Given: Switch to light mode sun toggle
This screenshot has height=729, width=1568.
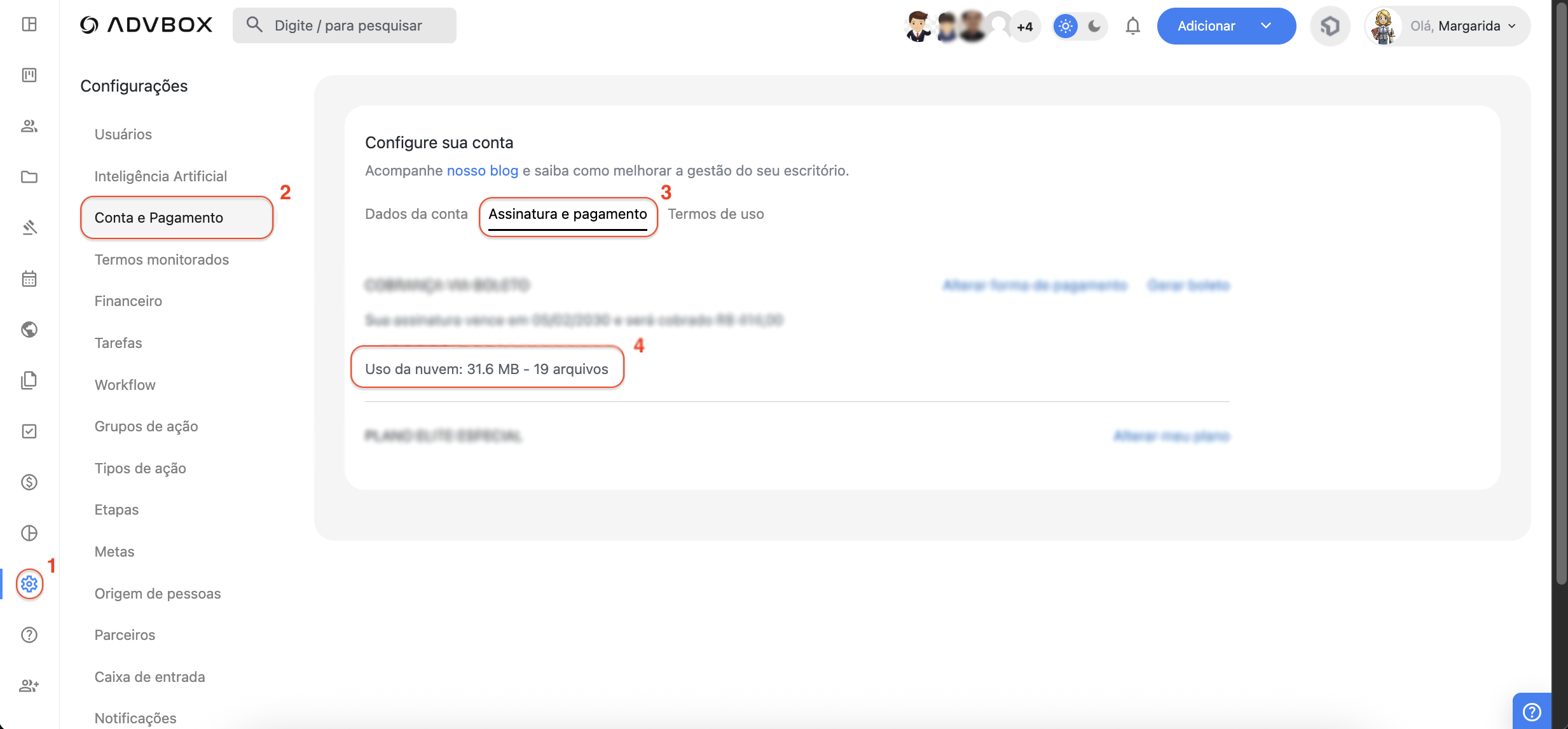Looking at the screenshot, I should tap(1066, 26).
